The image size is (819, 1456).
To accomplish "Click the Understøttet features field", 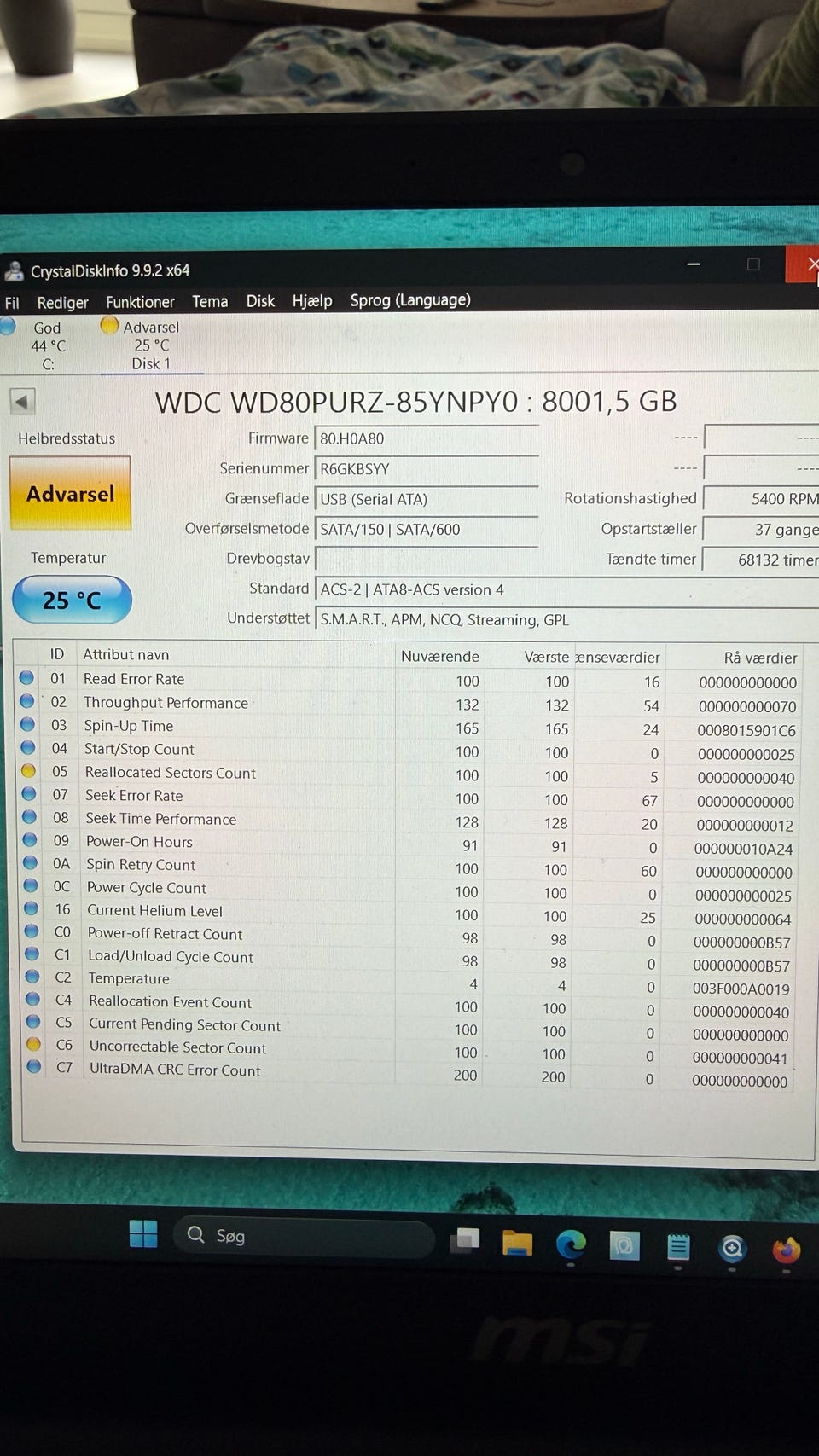I will pos(566,619).
